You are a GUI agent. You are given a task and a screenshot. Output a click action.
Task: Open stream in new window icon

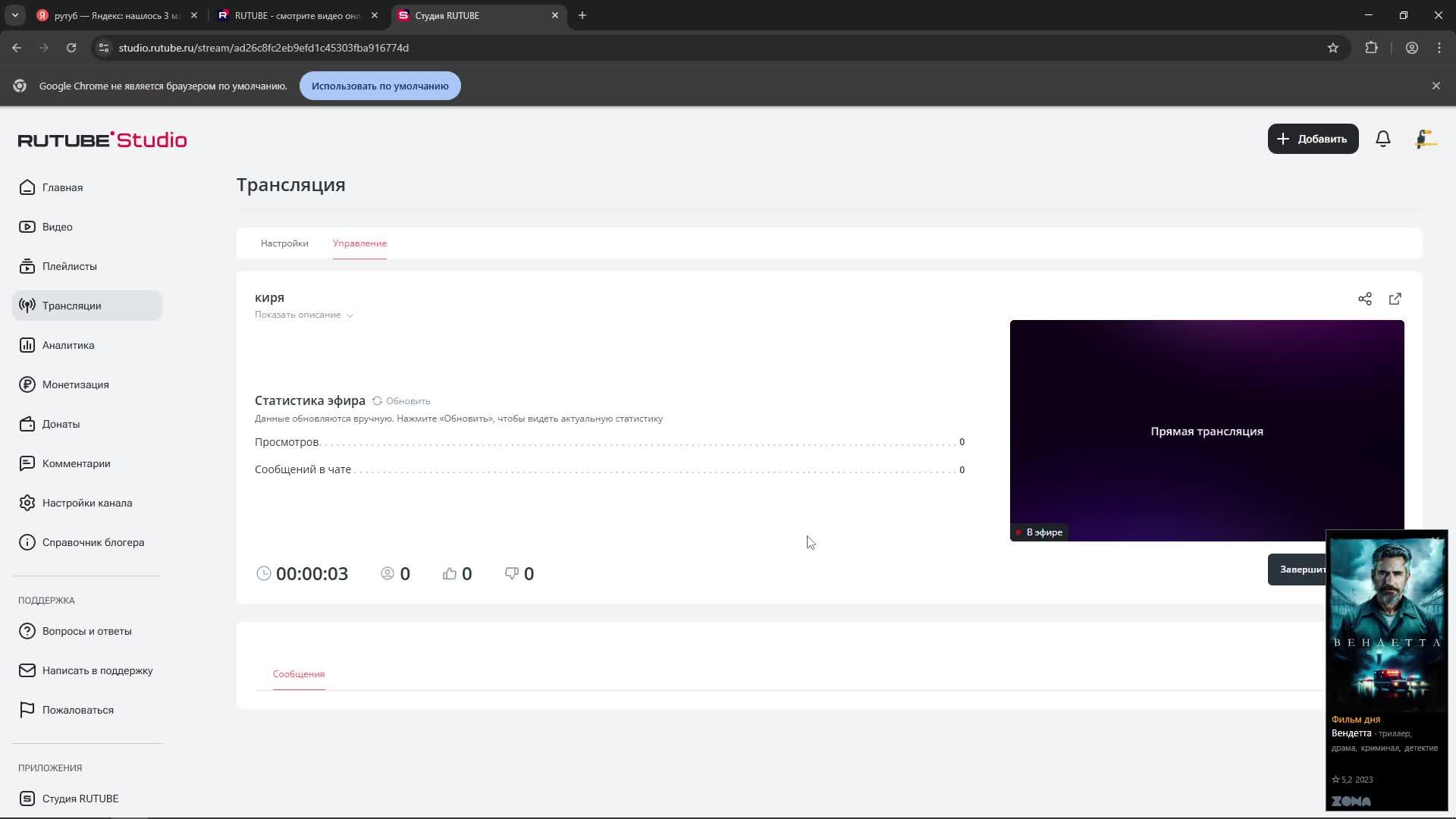pyautogui.click(x=1395, y=299)
